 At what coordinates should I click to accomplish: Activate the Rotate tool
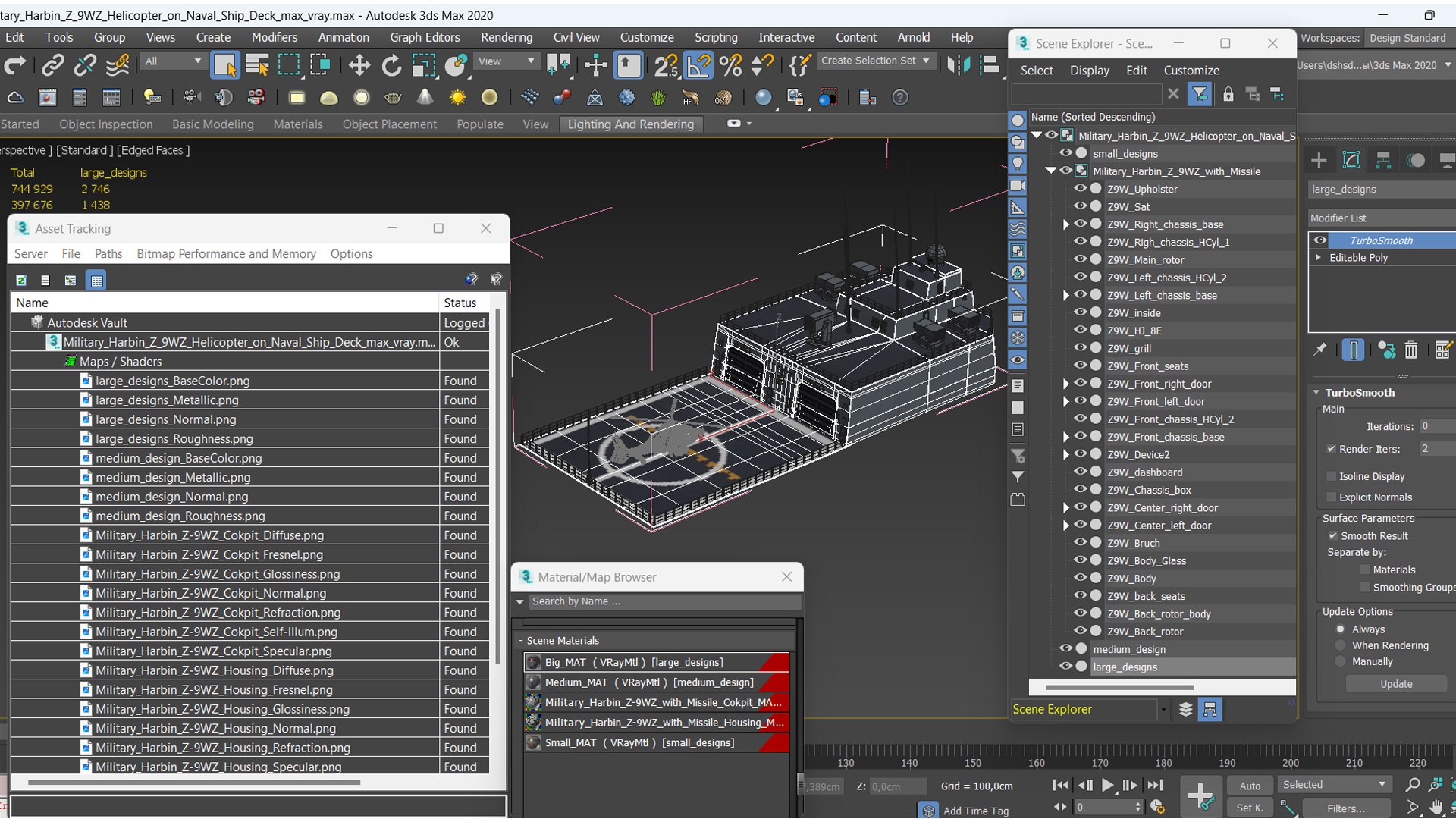[391, 65]
